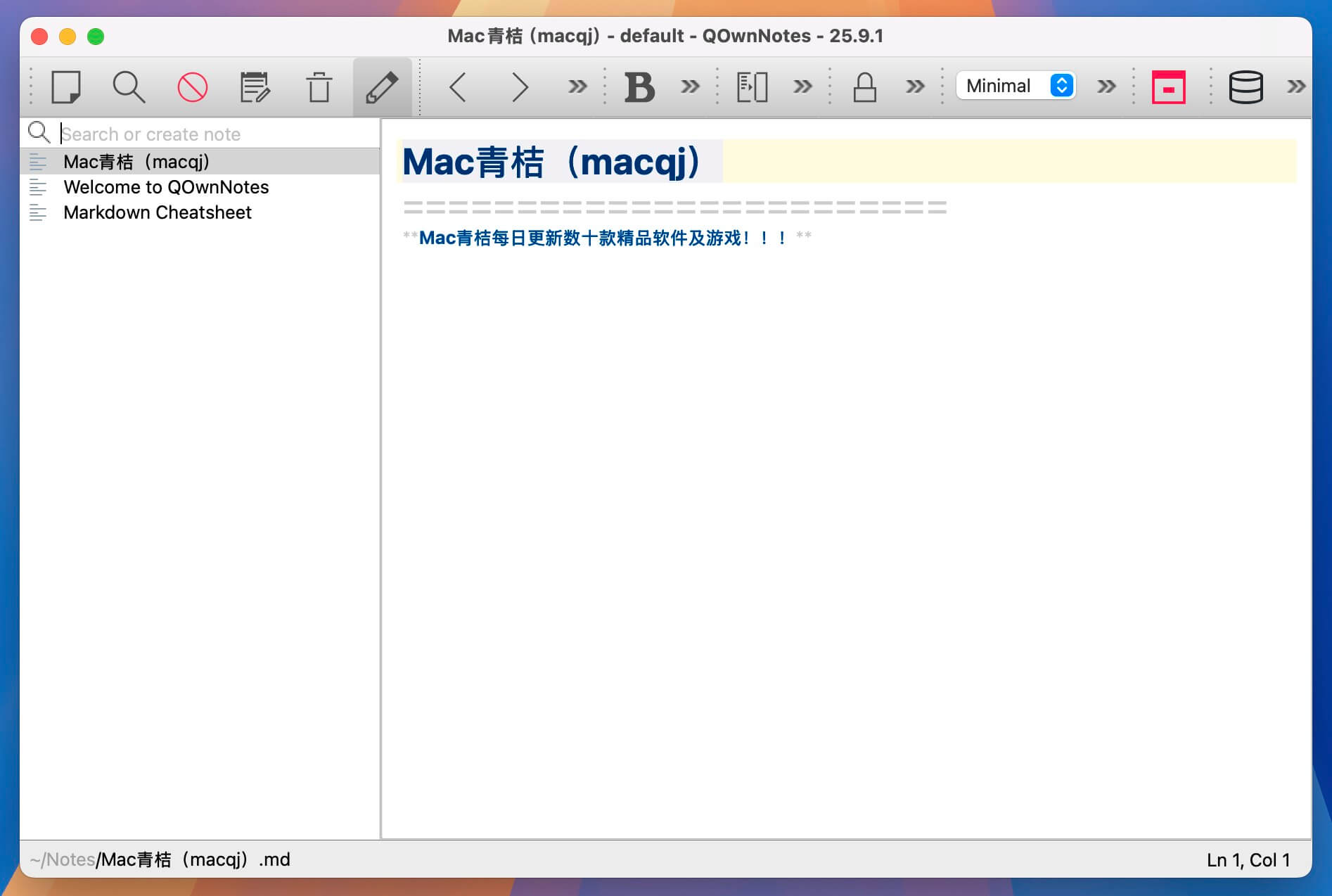Click the red prohibition circle toolbar icon
The width and height of the screenshot is (1332, 896).
pos(192,87)
